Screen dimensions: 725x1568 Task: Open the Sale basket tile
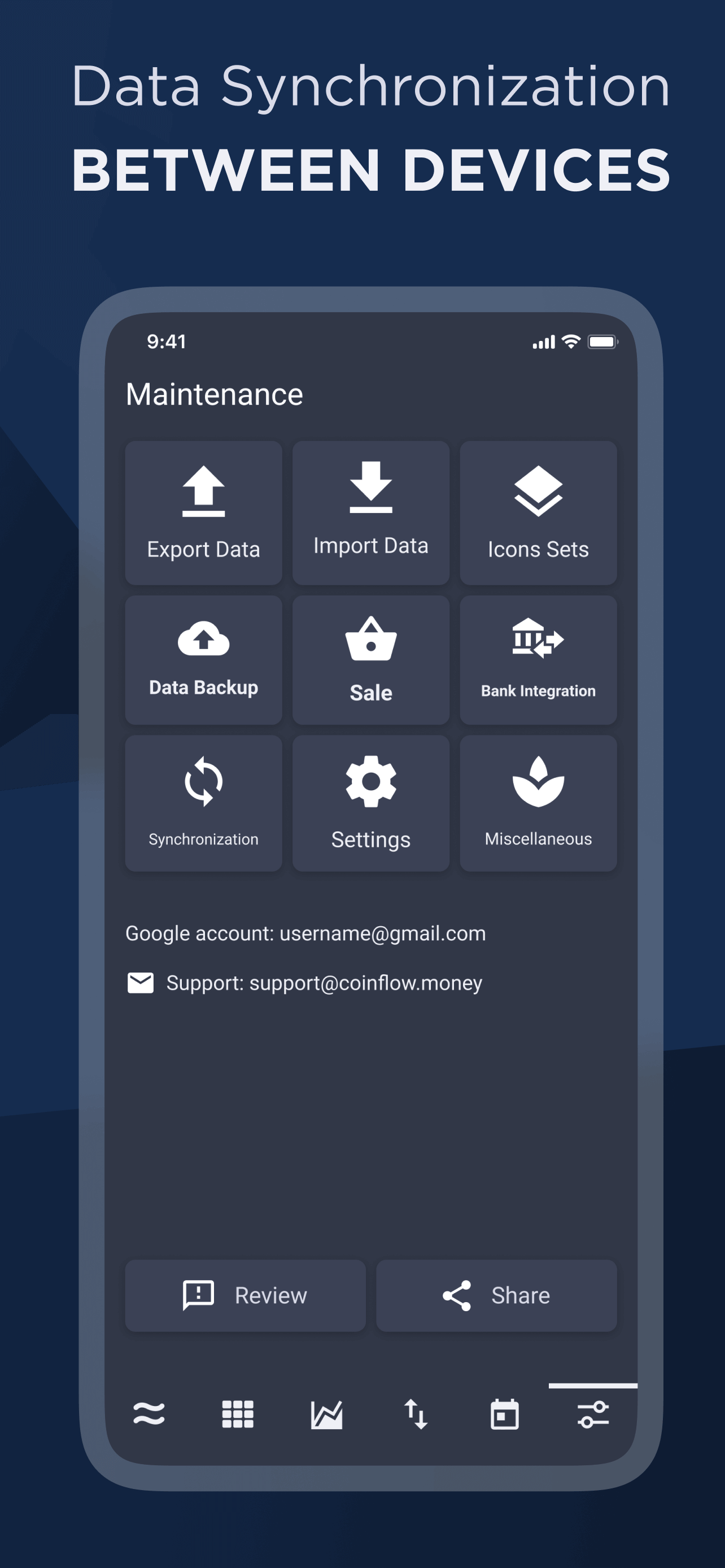tap(371, 660)
